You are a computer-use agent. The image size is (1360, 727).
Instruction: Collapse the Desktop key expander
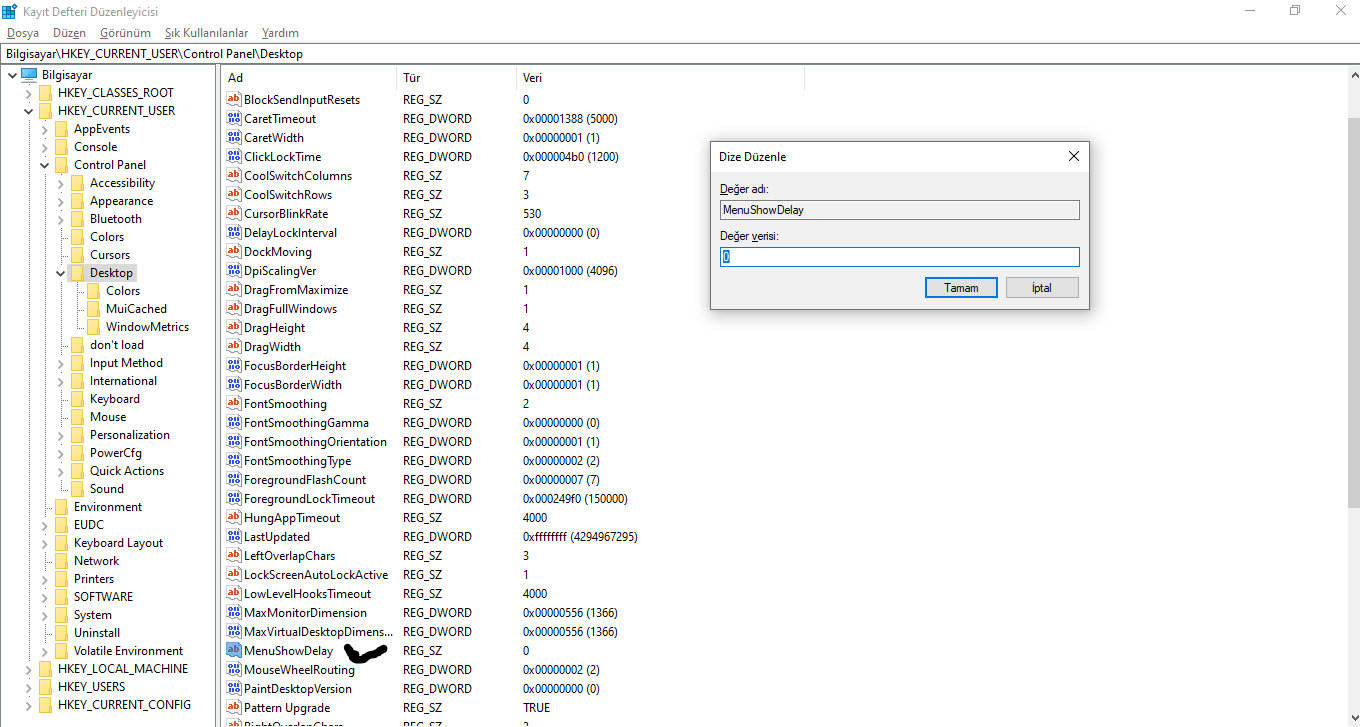click(x=61, y=273)
